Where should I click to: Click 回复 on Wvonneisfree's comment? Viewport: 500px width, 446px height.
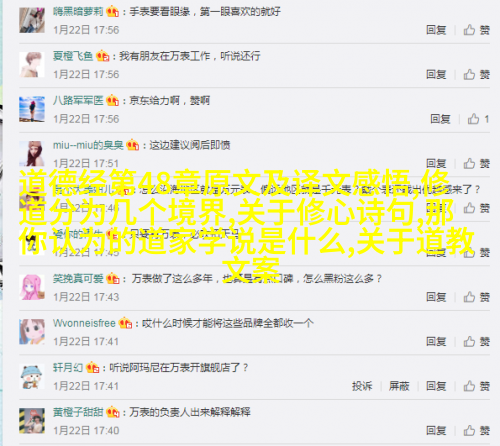pos(436,341)
